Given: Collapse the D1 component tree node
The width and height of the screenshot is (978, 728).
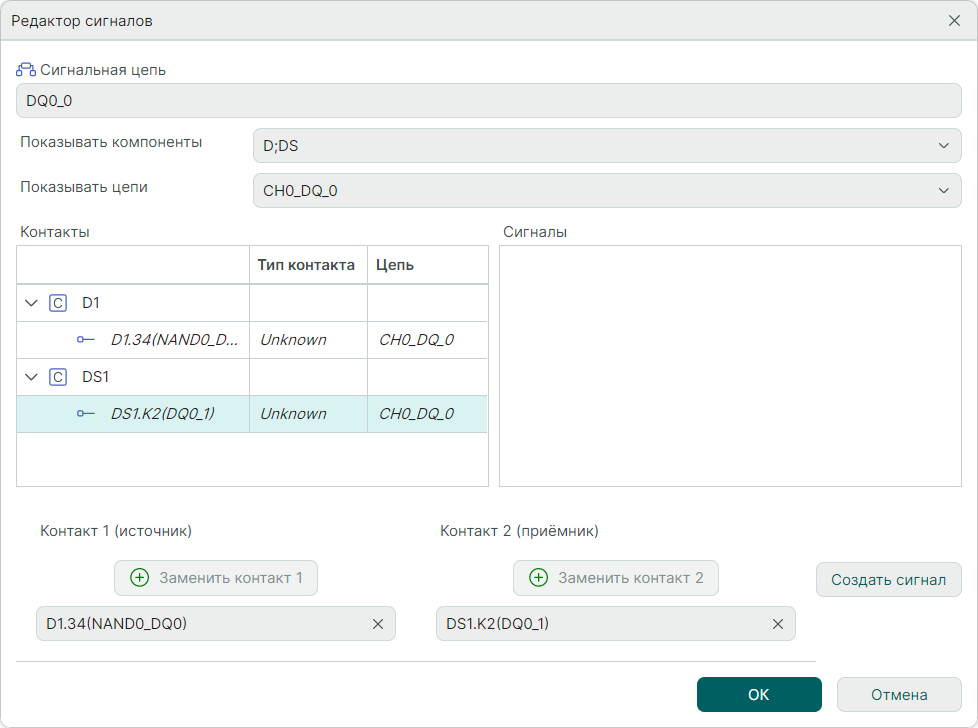Looking at the screenshot, I should (32, 303).
